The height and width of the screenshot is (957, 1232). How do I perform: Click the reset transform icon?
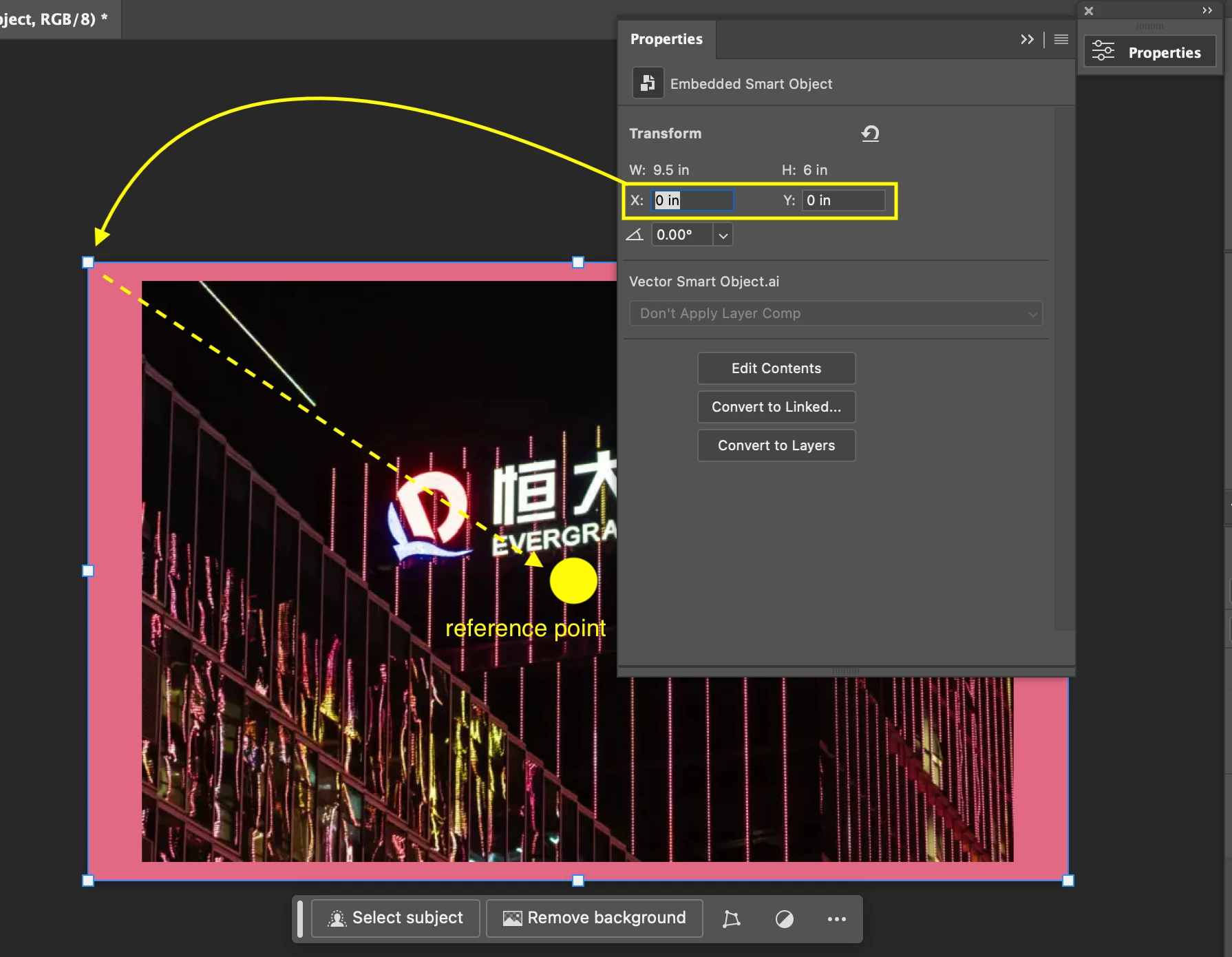coord(870,134)
